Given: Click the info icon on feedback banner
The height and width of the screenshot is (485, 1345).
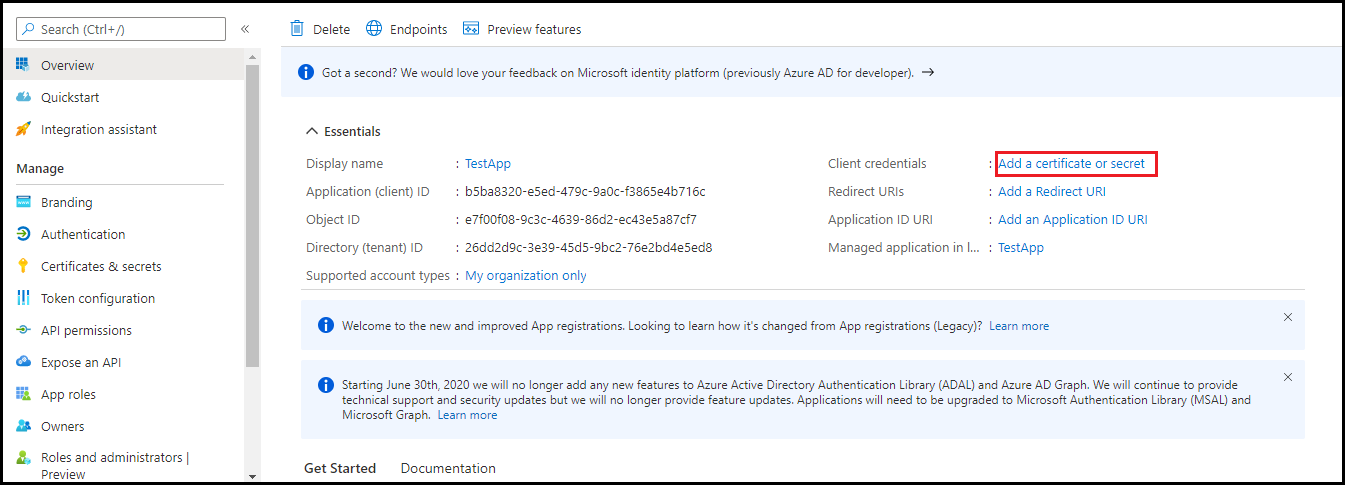Looking at the screenshot, I should 306,73.
